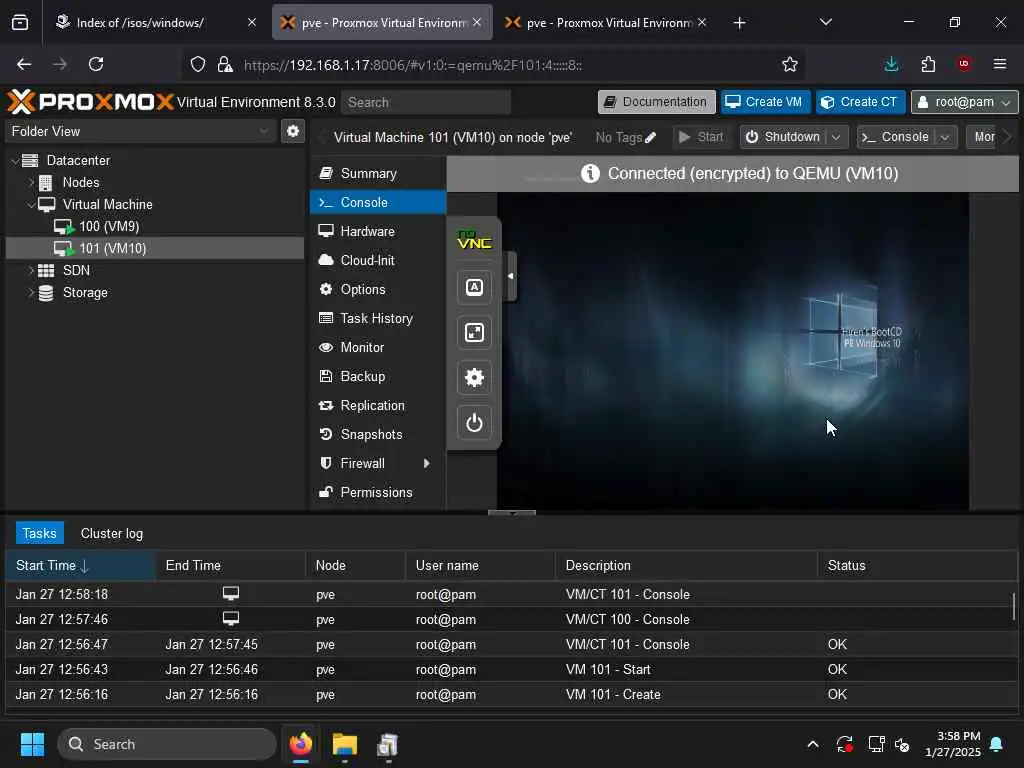Image resolution: width=1024 pixels, height=768 pixels.
Task: Go back to the previous page
Action: click(x=24, y=64)
